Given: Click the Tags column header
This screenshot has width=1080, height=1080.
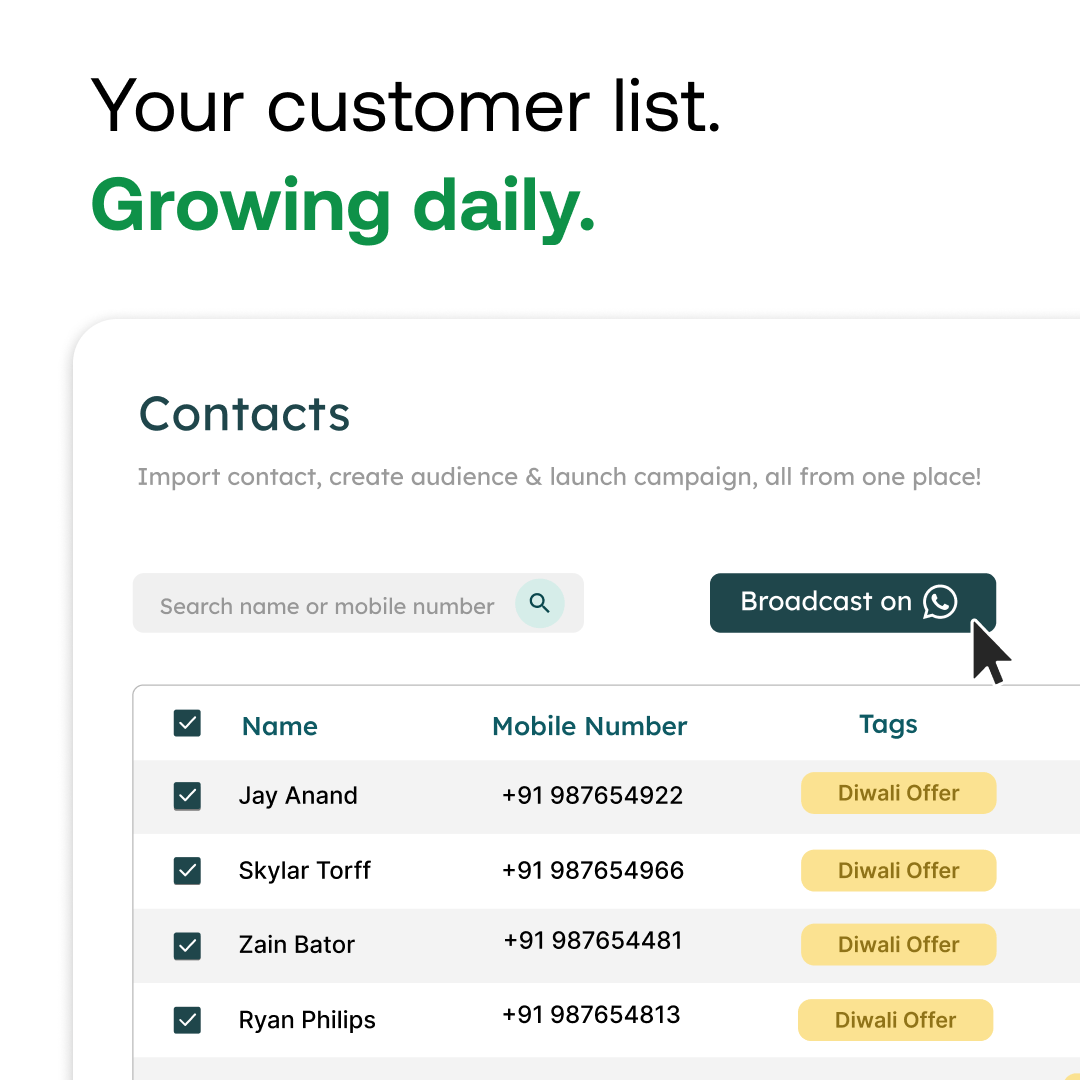Looking at the screenshot, I should pos(888,724).
